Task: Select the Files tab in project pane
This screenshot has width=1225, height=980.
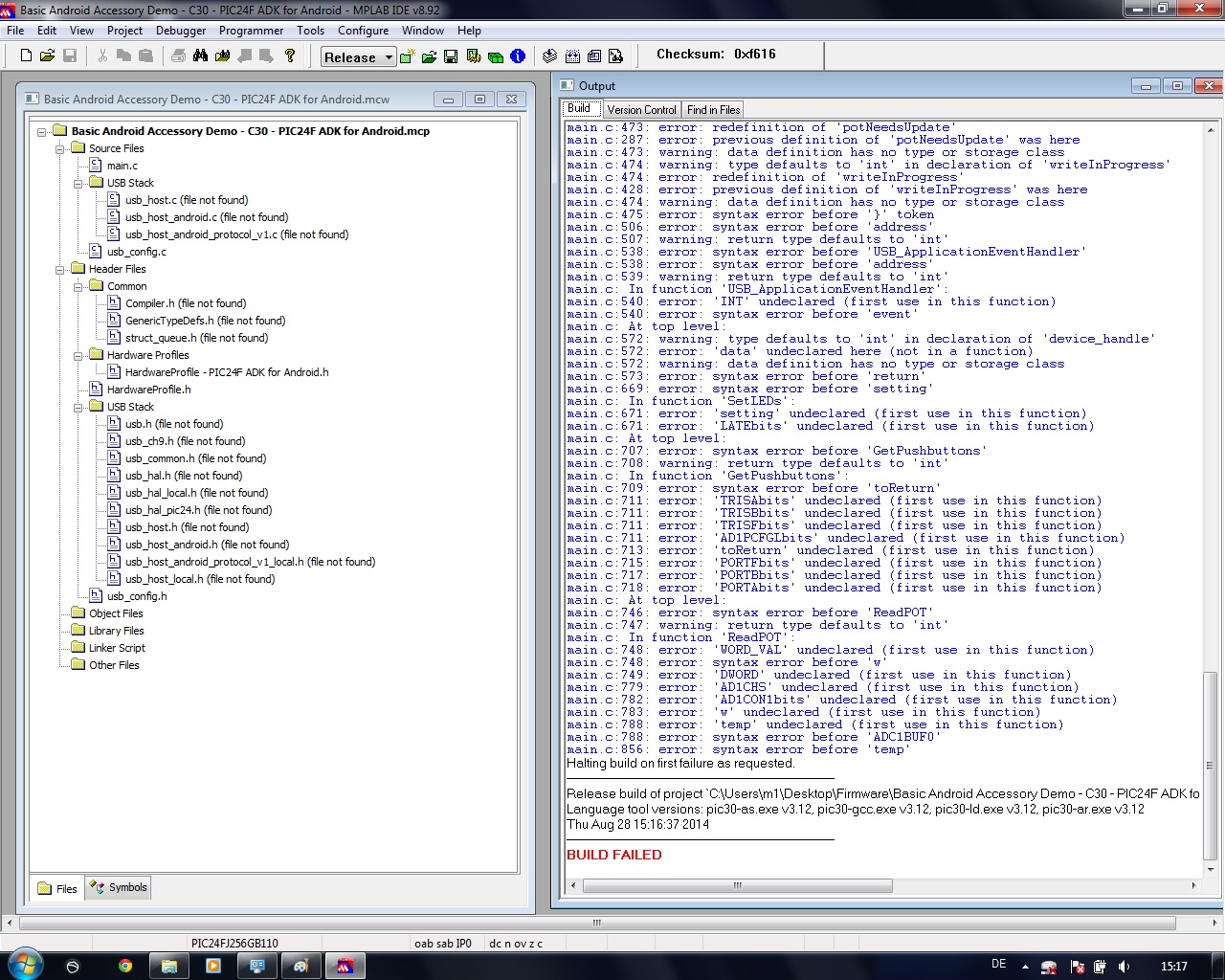Action: pos(57,889)
